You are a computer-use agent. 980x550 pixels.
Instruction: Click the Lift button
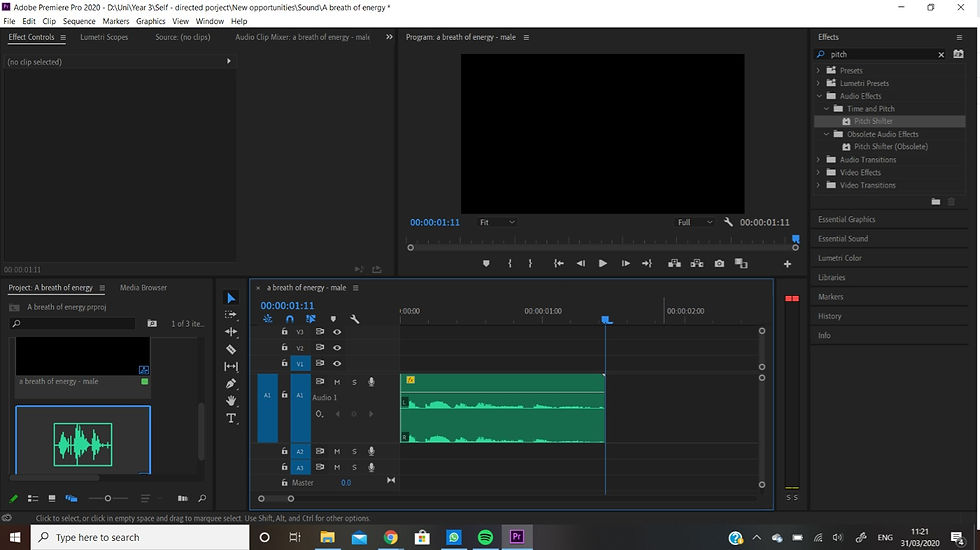pos(674,264)
